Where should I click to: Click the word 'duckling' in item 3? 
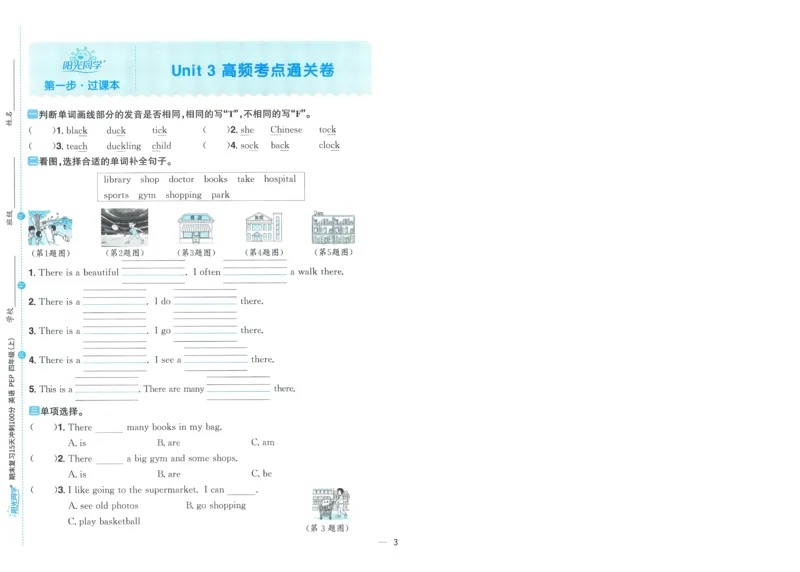(123, 146)
